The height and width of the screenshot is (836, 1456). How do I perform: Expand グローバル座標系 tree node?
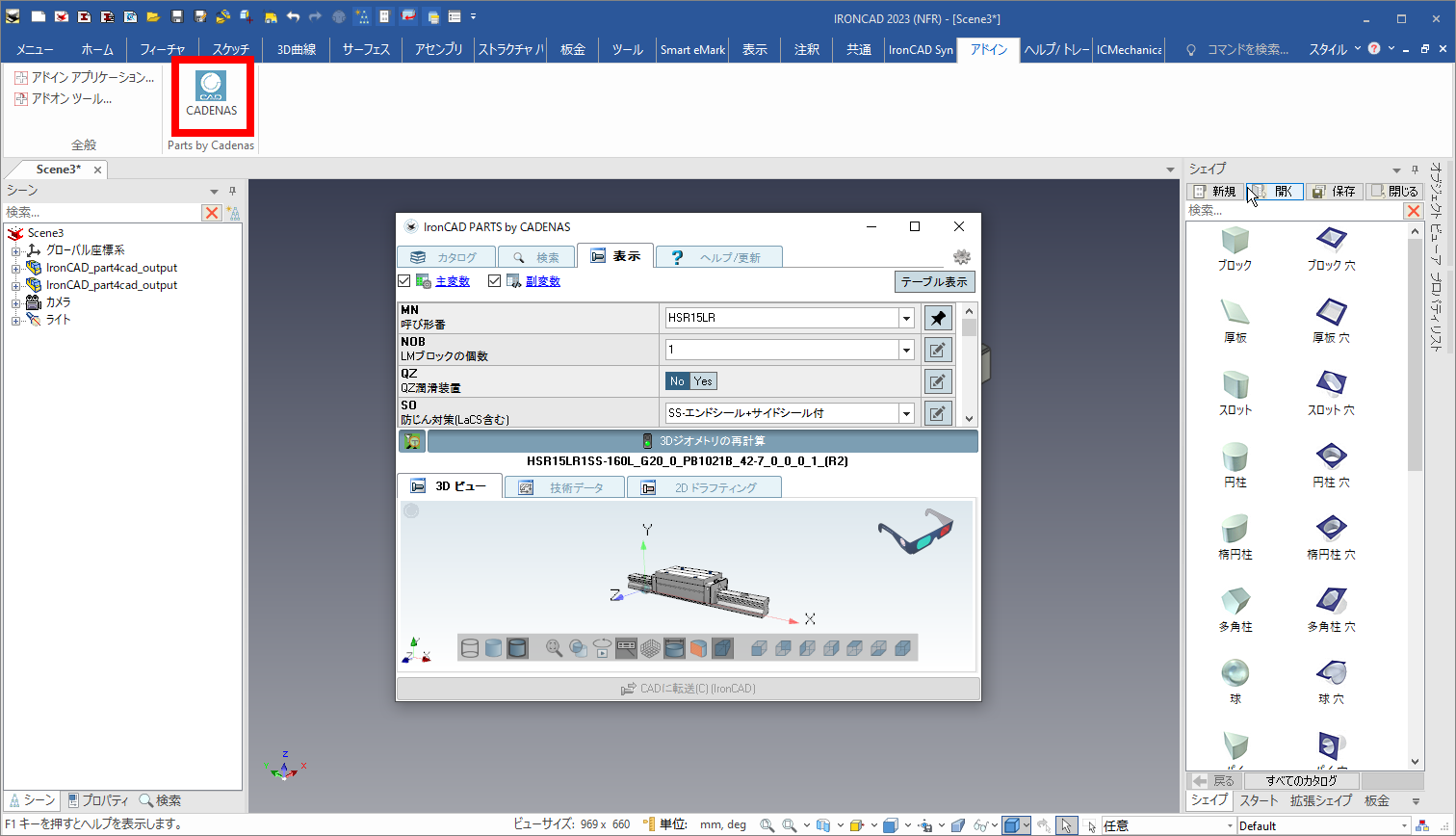16,250
